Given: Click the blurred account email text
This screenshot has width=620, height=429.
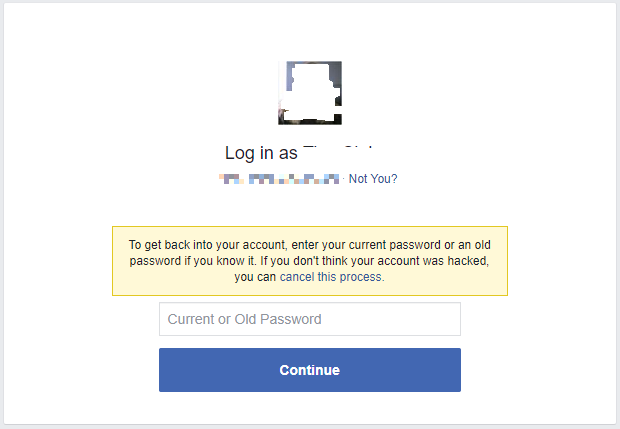Looking at the screenshot, I should pos(282,180).
